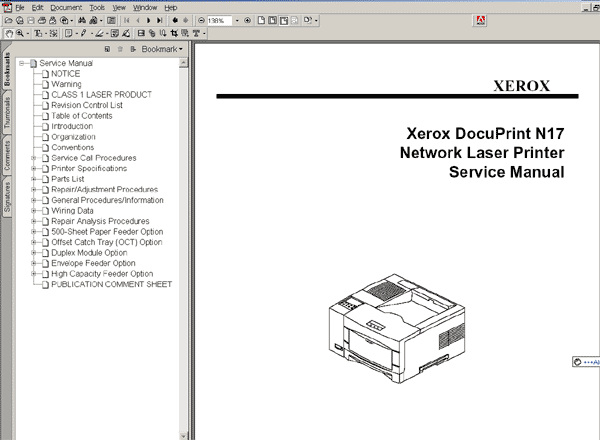Click the Open file folder icon
Screen dimensions: 600x440
pyautogui.click(x=8, y=20)
